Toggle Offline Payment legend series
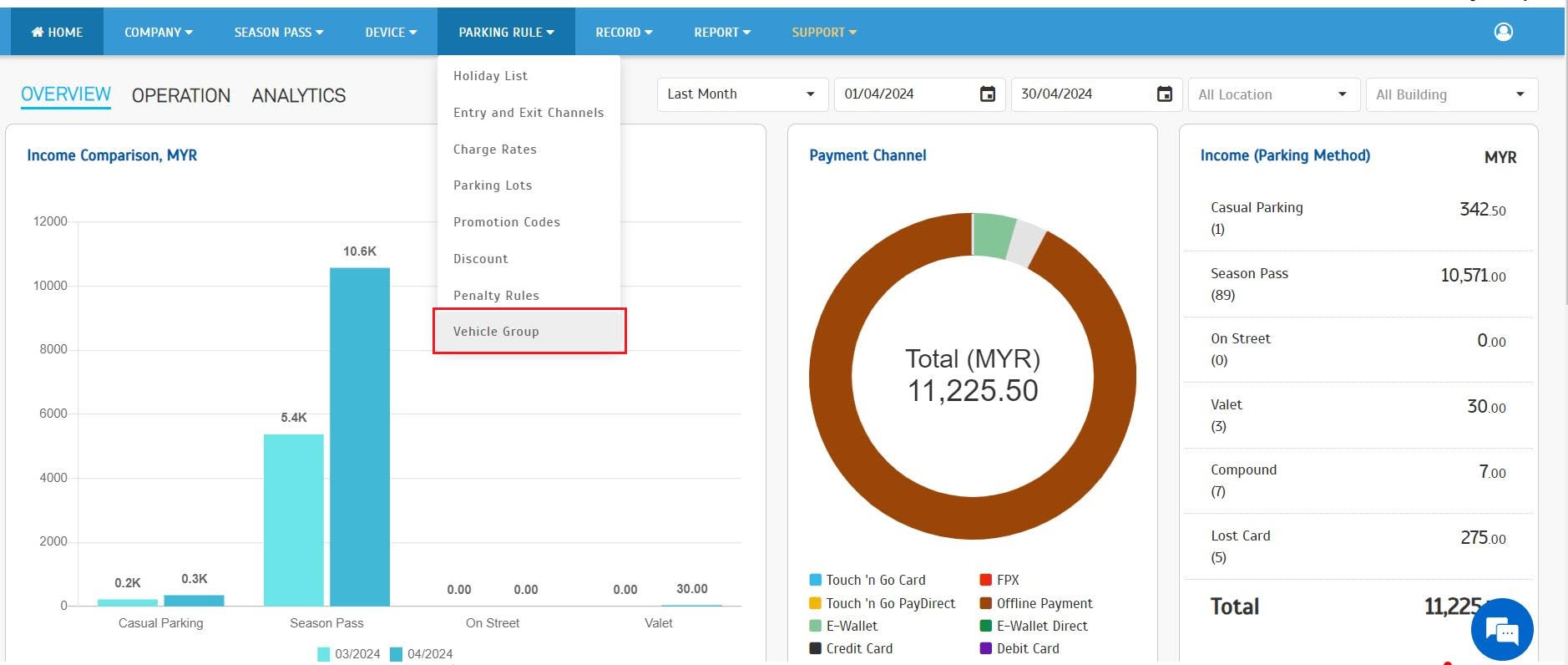Viewport: 1568px width, 665px height. coord(1035,603)
